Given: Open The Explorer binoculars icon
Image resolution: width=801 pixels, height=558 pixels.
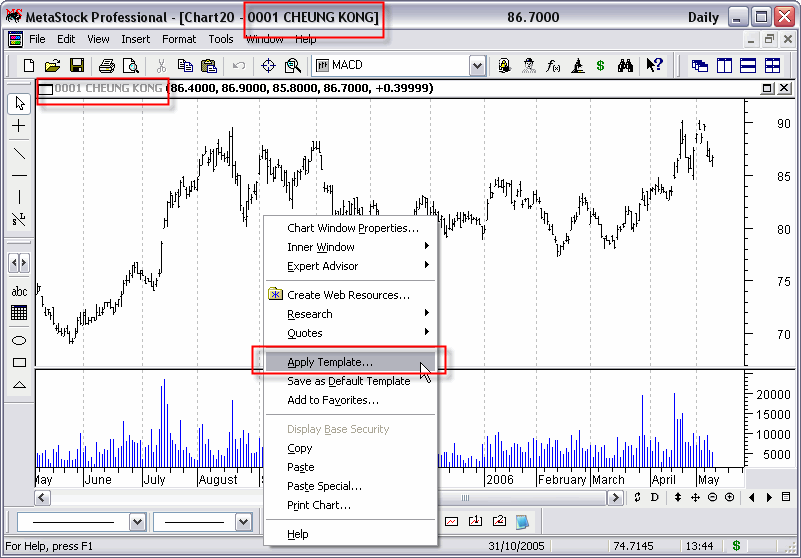Looking at the screenshot, I should 625,65.
